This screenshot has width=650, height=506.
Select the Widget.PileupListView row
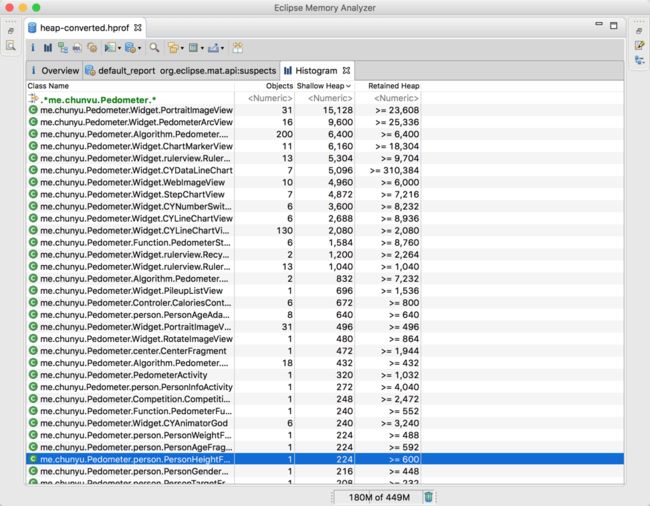(325, 291)
